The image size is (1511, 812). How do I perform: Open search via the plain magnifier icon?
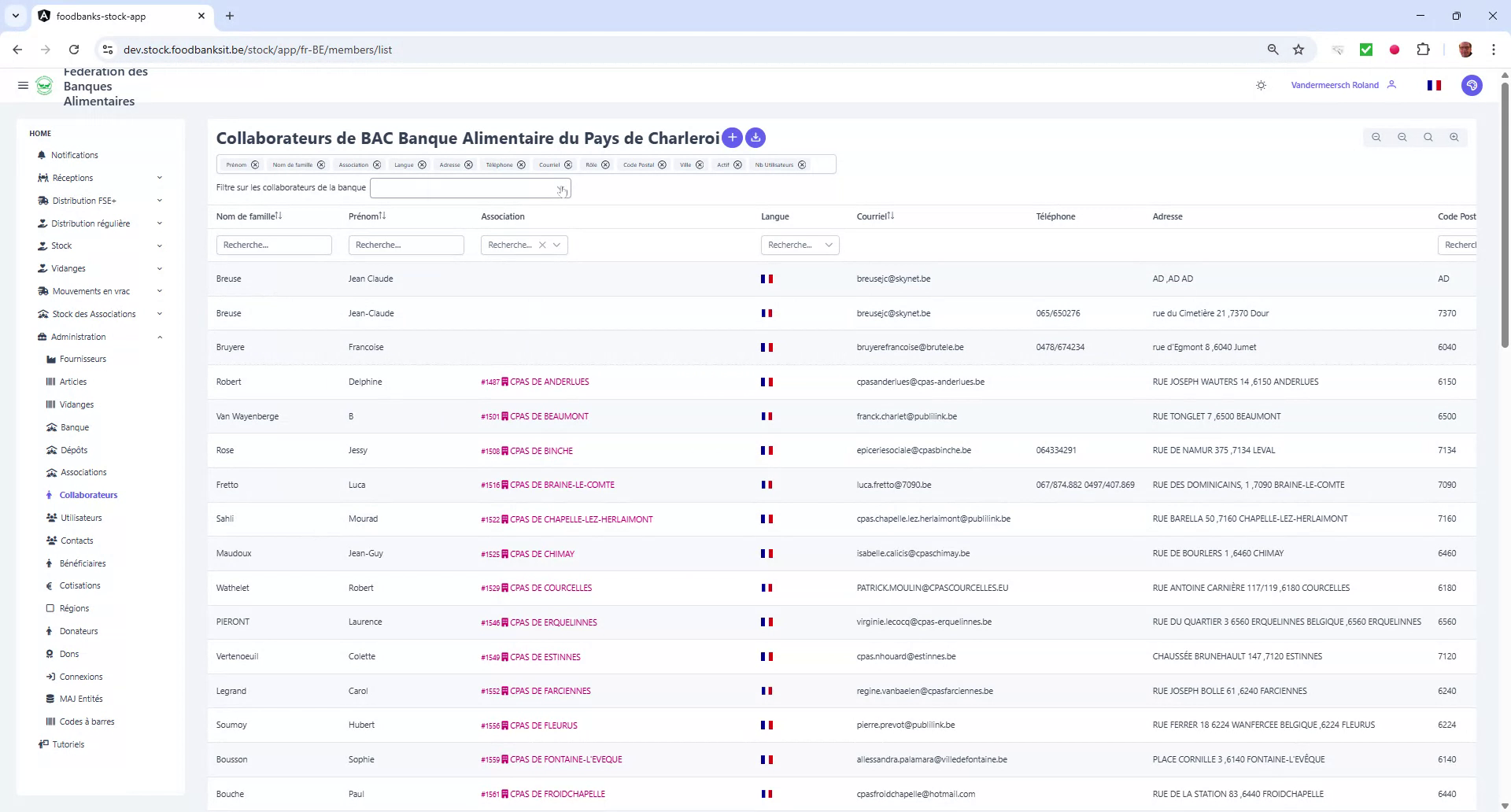(1428, 137)
